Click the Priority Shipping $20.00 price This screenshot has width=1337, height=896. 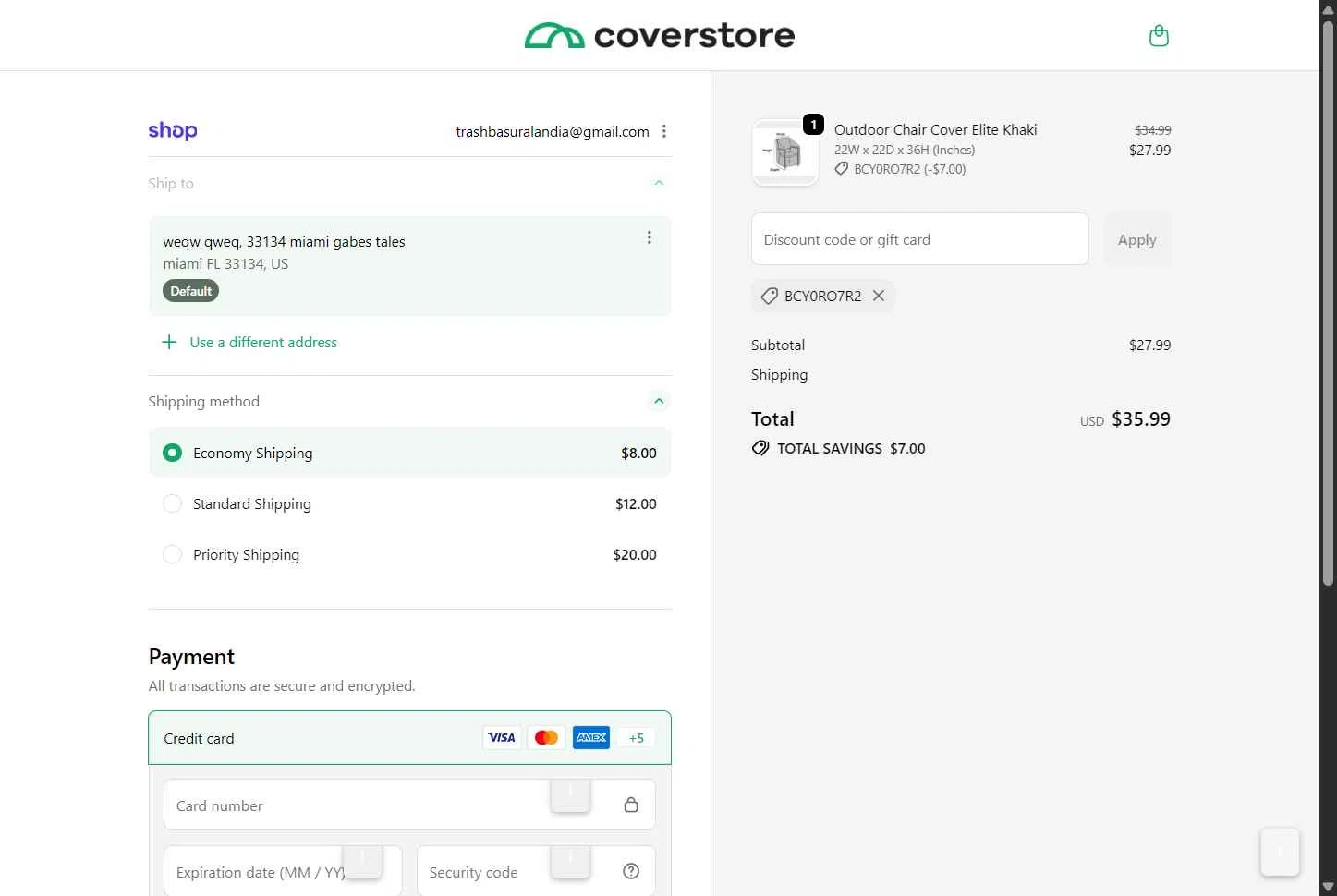(x=635, y=554)
